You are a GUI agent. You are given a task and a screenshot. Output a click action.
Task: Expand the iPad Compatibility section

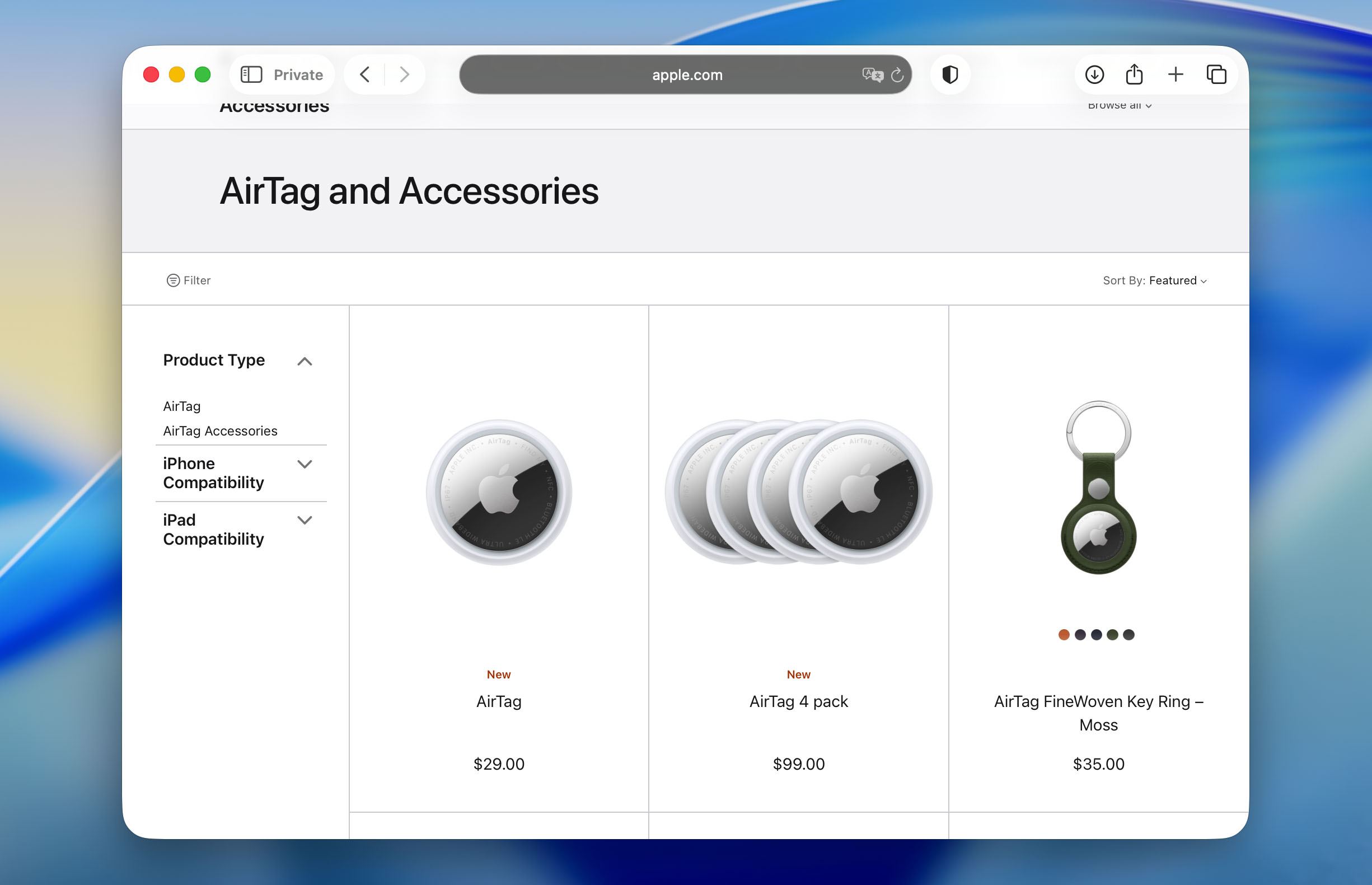click(305, 521)
